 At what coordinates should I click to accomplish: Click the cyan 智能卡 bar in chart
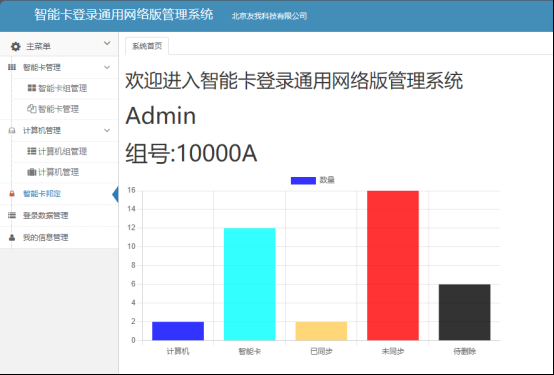point(250,284)
